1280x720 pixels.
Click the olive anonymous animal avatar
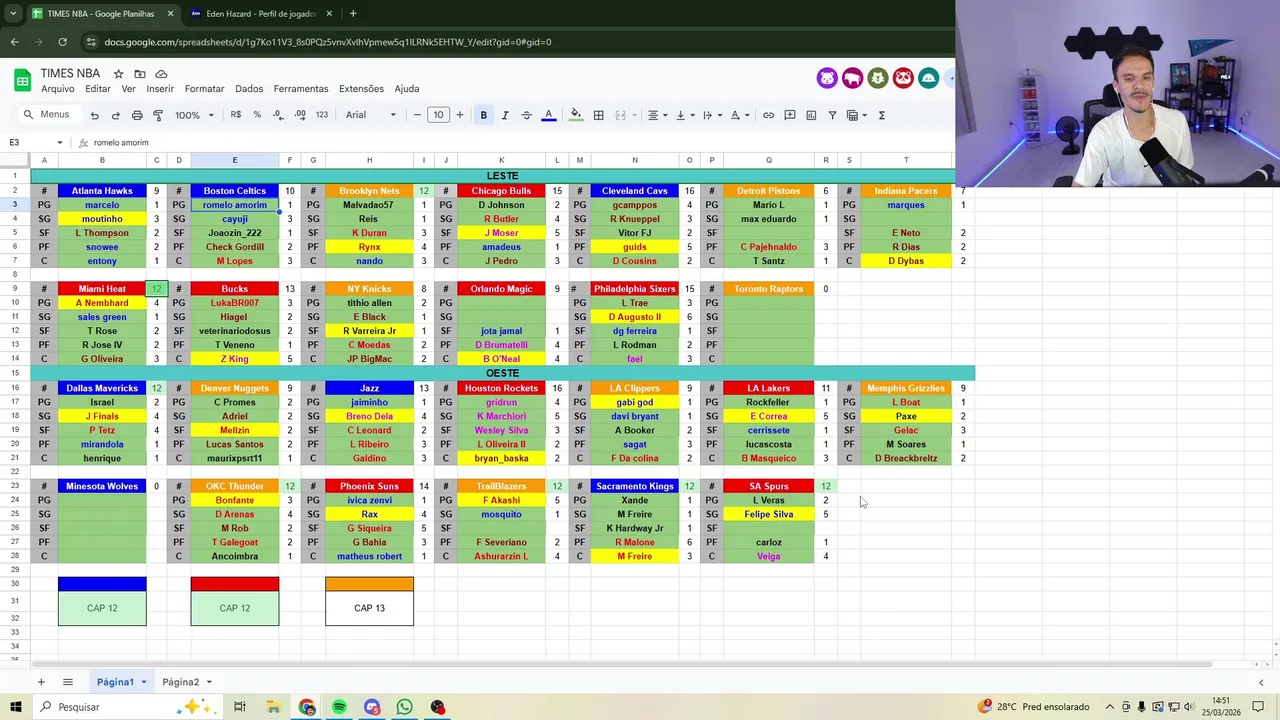[x=878, y=78]
